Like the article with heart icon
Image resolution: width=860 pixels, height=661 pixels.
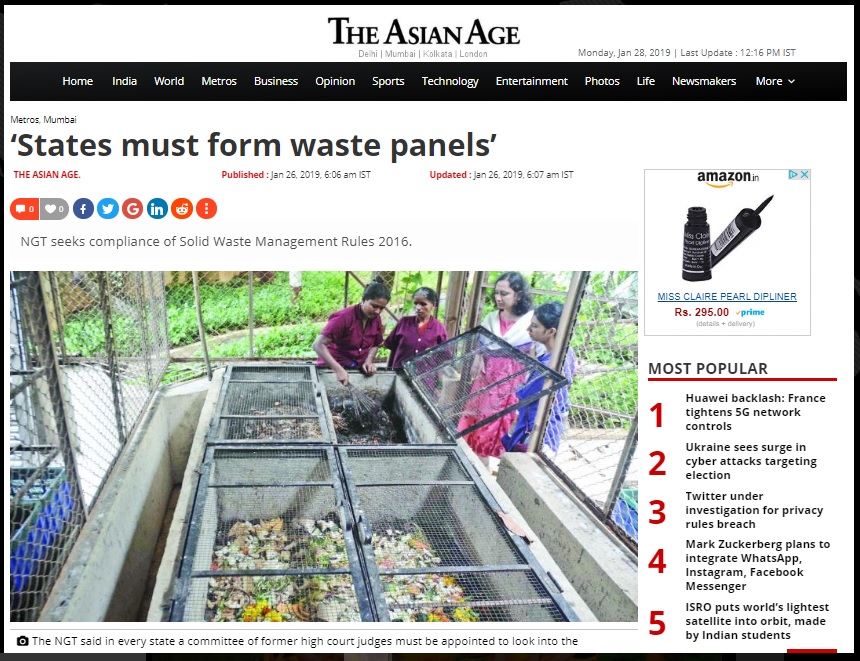(x=54, y=209)
